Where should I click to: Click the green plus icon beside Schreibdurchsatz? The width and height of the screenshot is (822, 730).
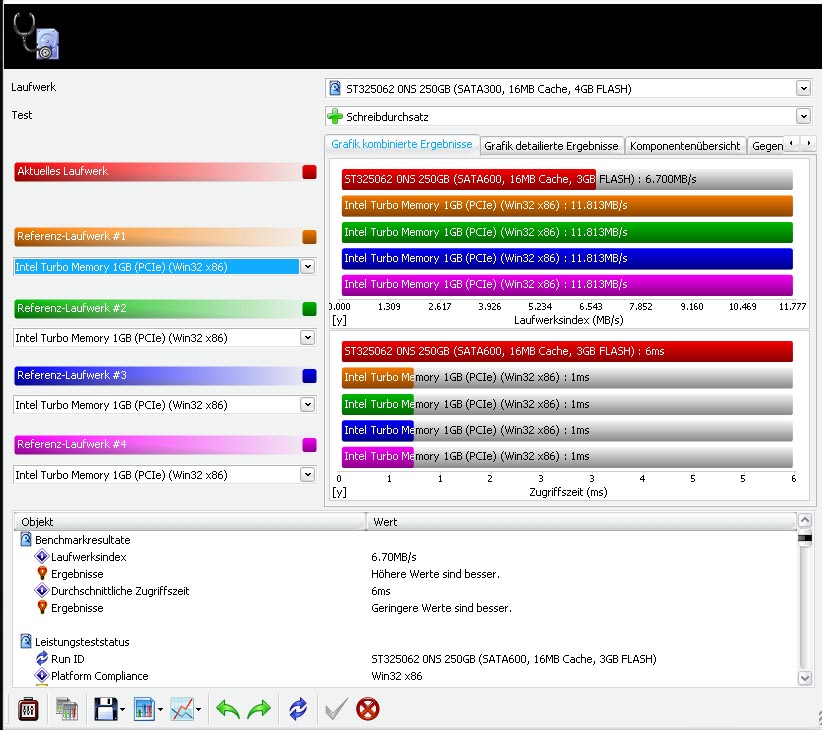point(334,116)
